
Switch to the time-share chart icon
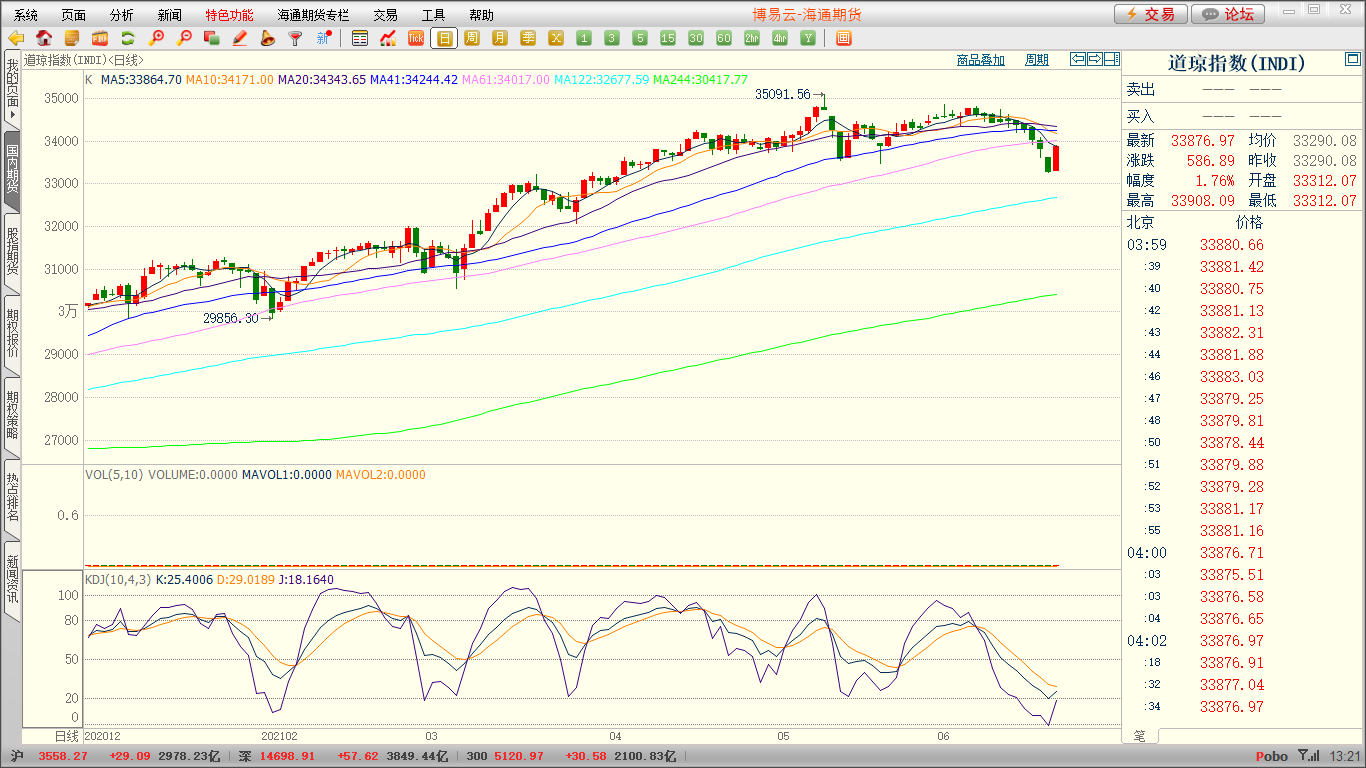pyautogui.click(x=388, y=38)
